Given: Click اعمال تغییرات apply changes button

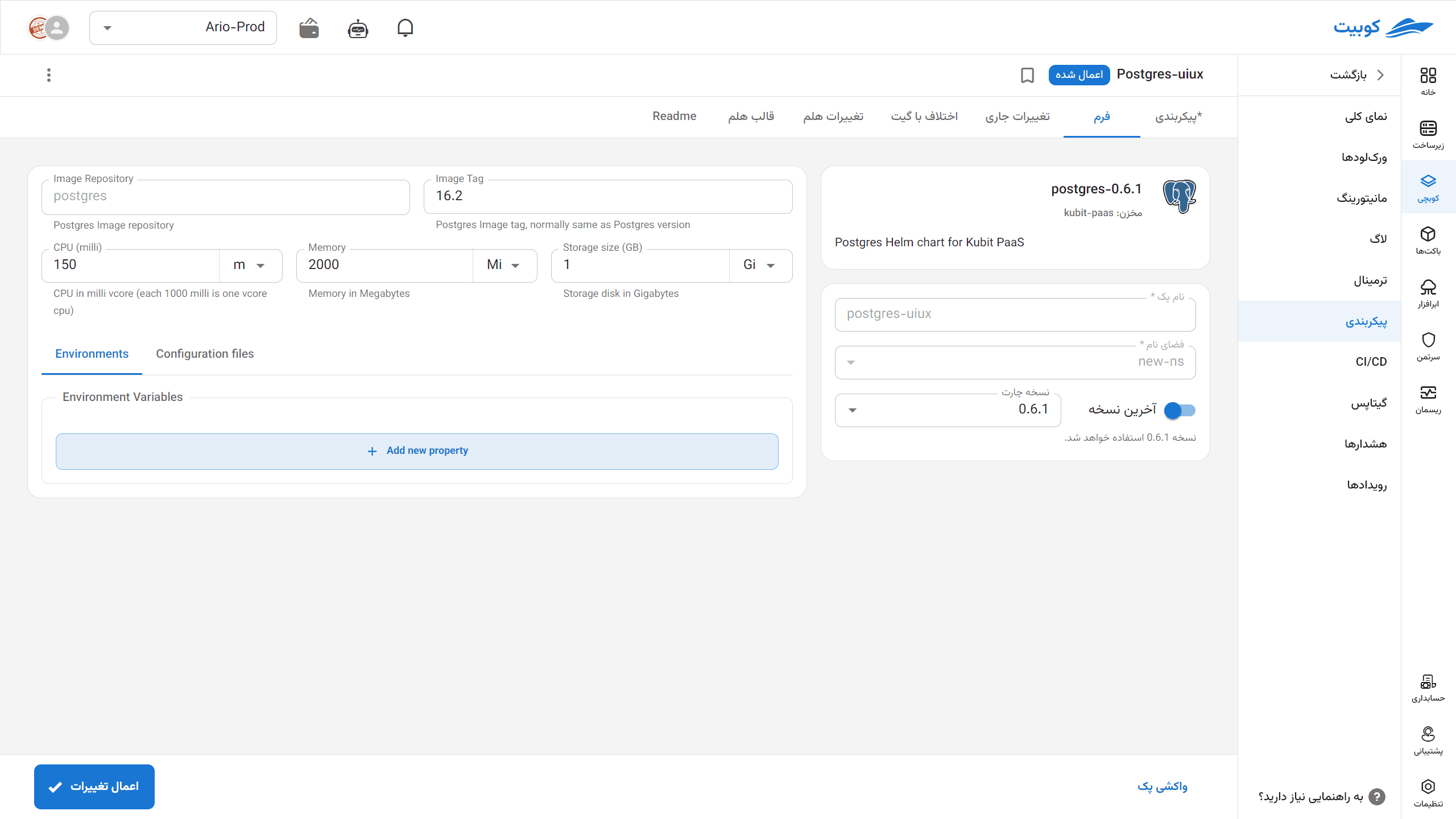Looking at the screenshot, I should (94, 787).
